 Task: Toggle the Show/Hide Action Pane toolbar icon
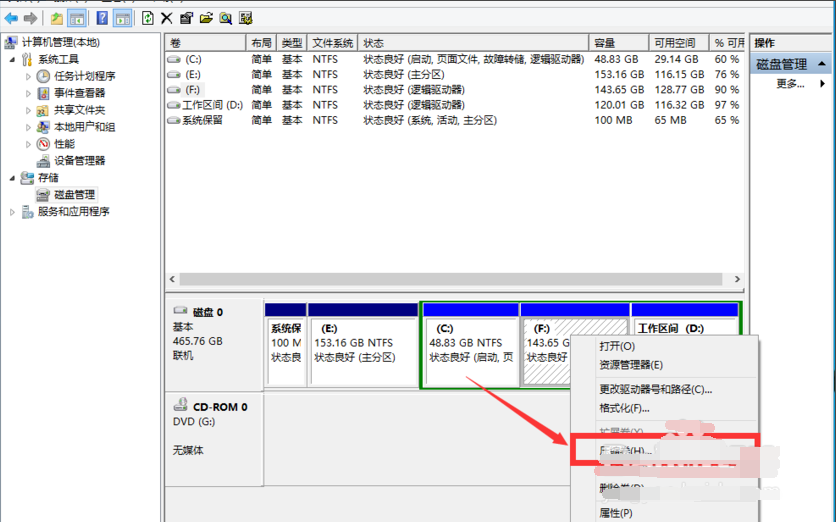click(x=123, y=19)
